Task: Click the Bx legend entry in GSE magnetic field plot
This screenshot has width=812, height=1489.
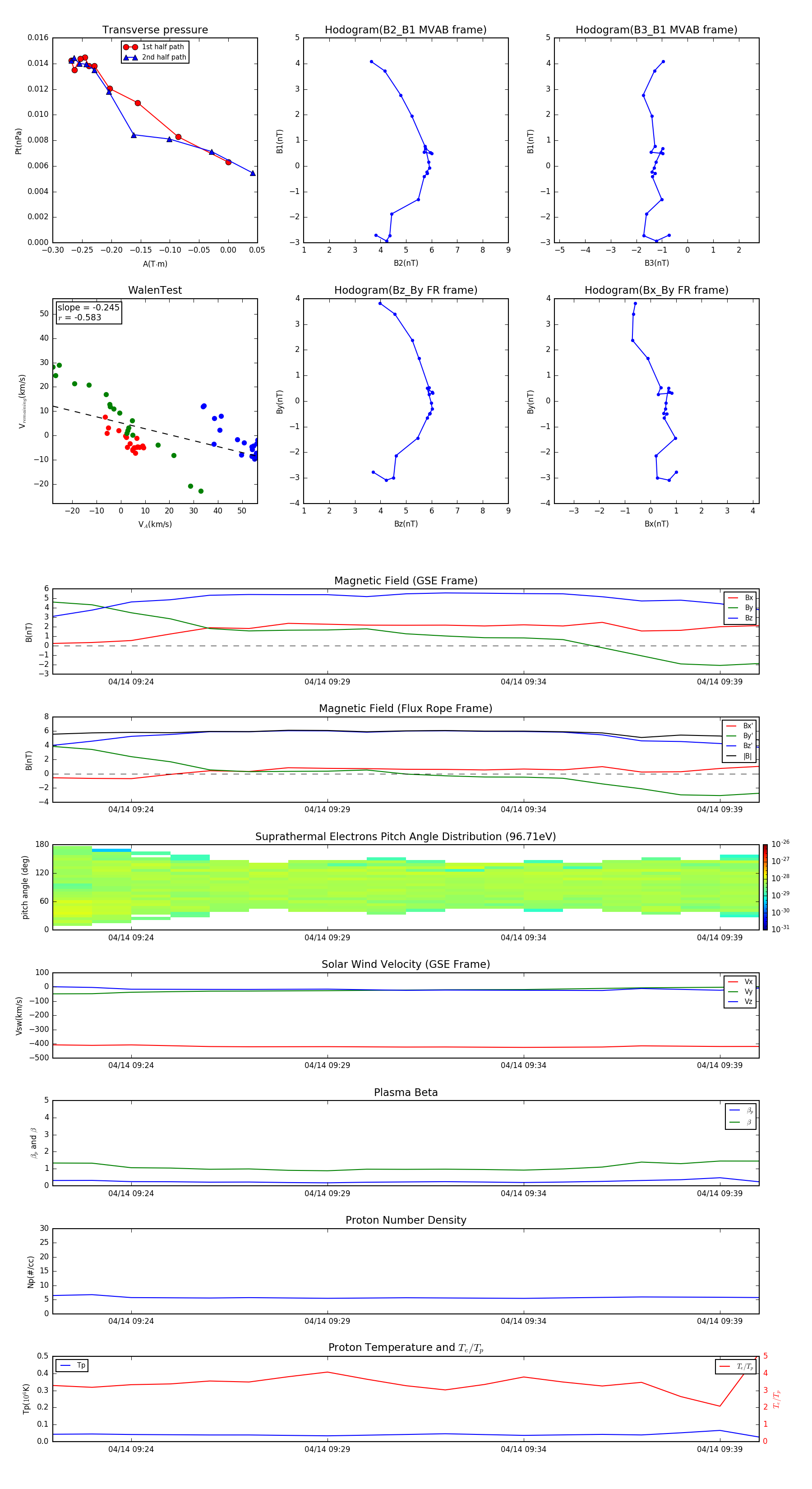Action: coord(741,598)
